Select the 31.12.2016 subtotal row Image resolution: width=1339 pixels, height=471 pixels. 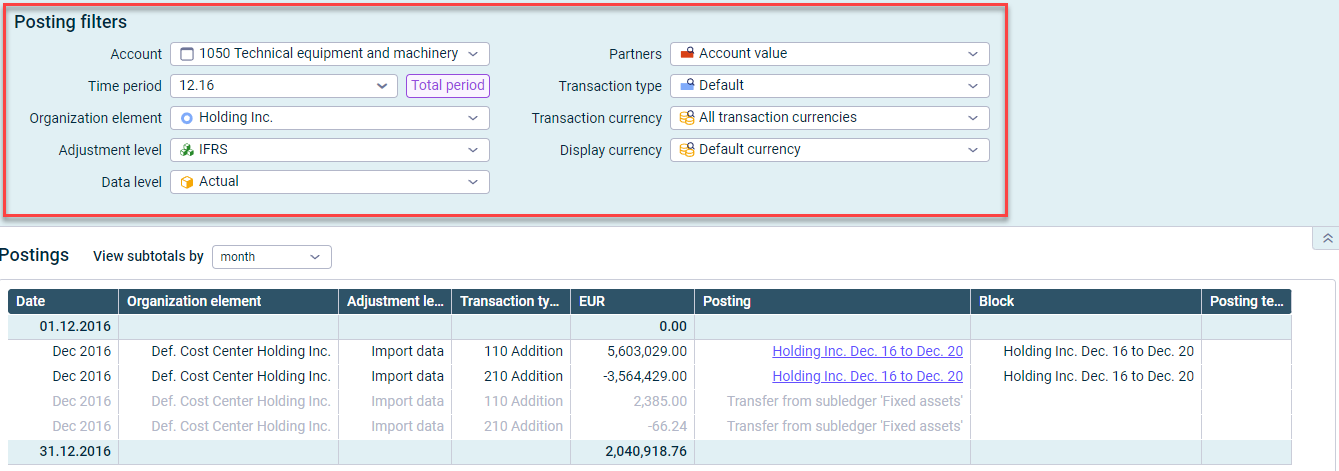[650, 452]
